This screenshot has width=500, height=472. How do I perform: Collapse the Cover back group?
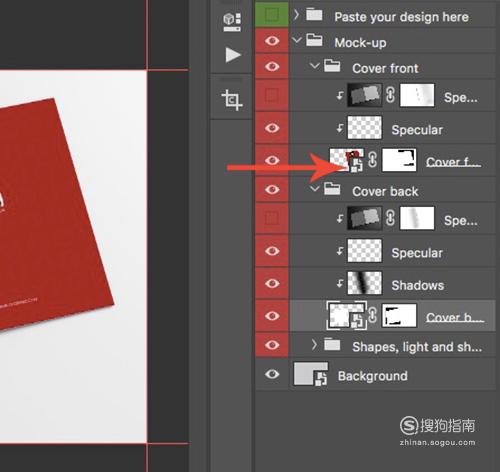pyautogui.click(x=314, y=189)
